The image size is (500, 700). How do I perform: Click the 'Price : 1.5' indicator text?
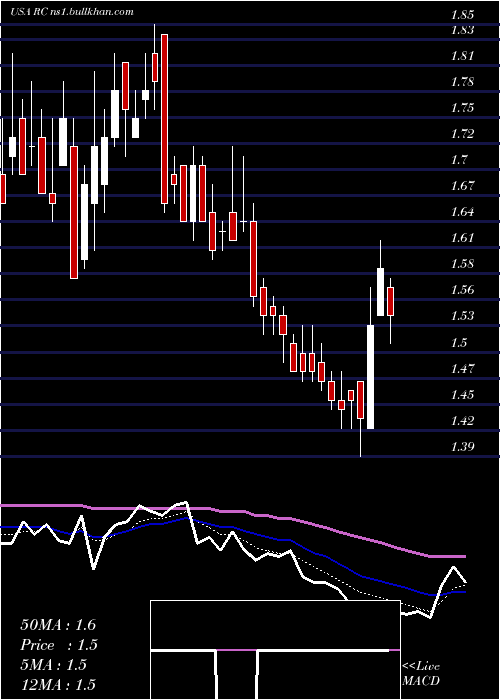pos(59,645)
